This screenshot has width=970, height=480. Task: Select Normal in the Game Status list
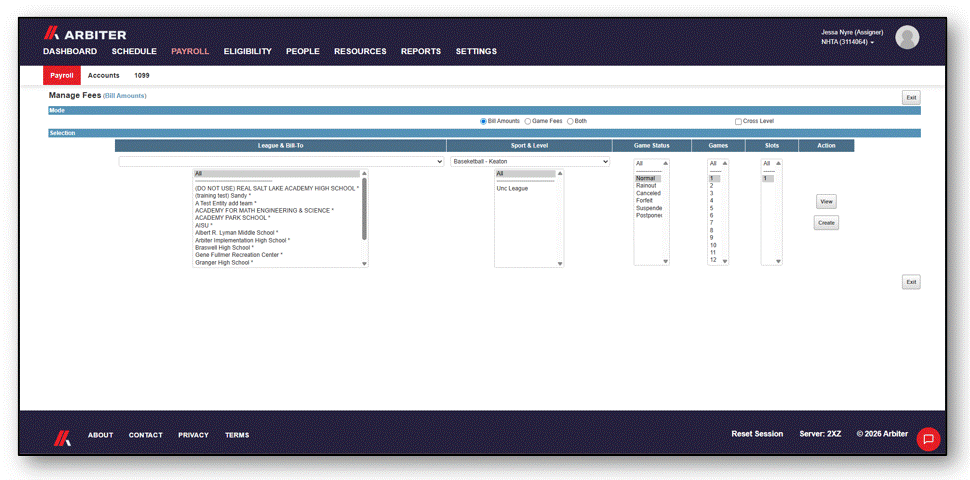point(648,178)
